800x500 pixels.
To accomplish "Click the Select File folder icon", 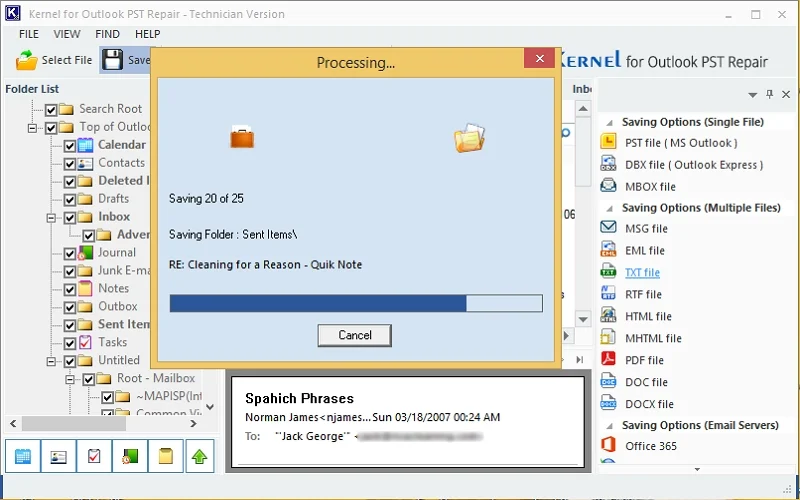I will (x=27, y=60).
